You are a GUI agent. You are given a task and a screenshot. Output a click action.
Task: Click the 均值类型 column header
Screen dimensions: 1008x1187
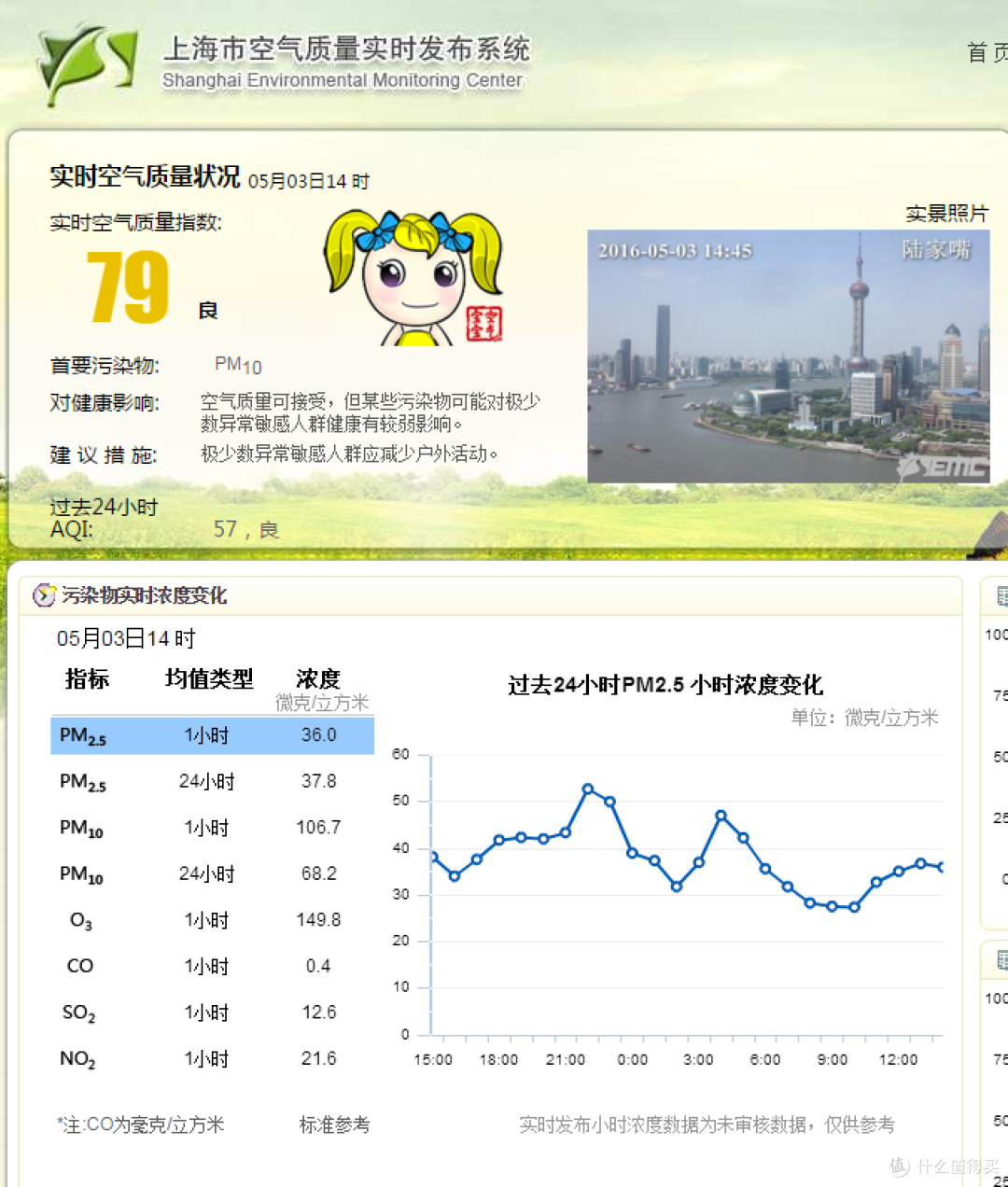209,678
